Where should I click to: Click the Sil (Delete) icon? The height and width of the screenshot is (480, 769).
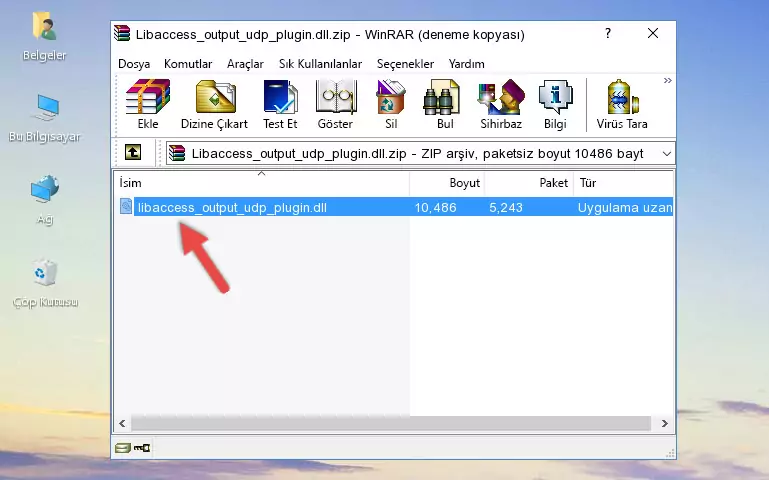(391, 104)
